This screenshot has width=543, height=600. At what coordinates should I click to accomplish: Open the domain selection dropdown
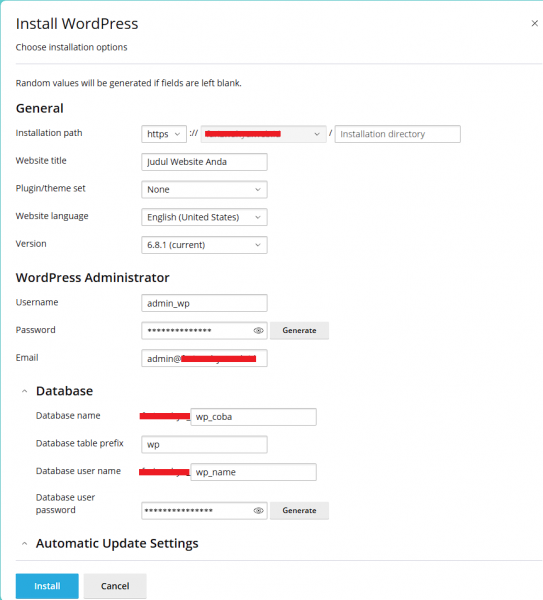(x=264, y=134)
